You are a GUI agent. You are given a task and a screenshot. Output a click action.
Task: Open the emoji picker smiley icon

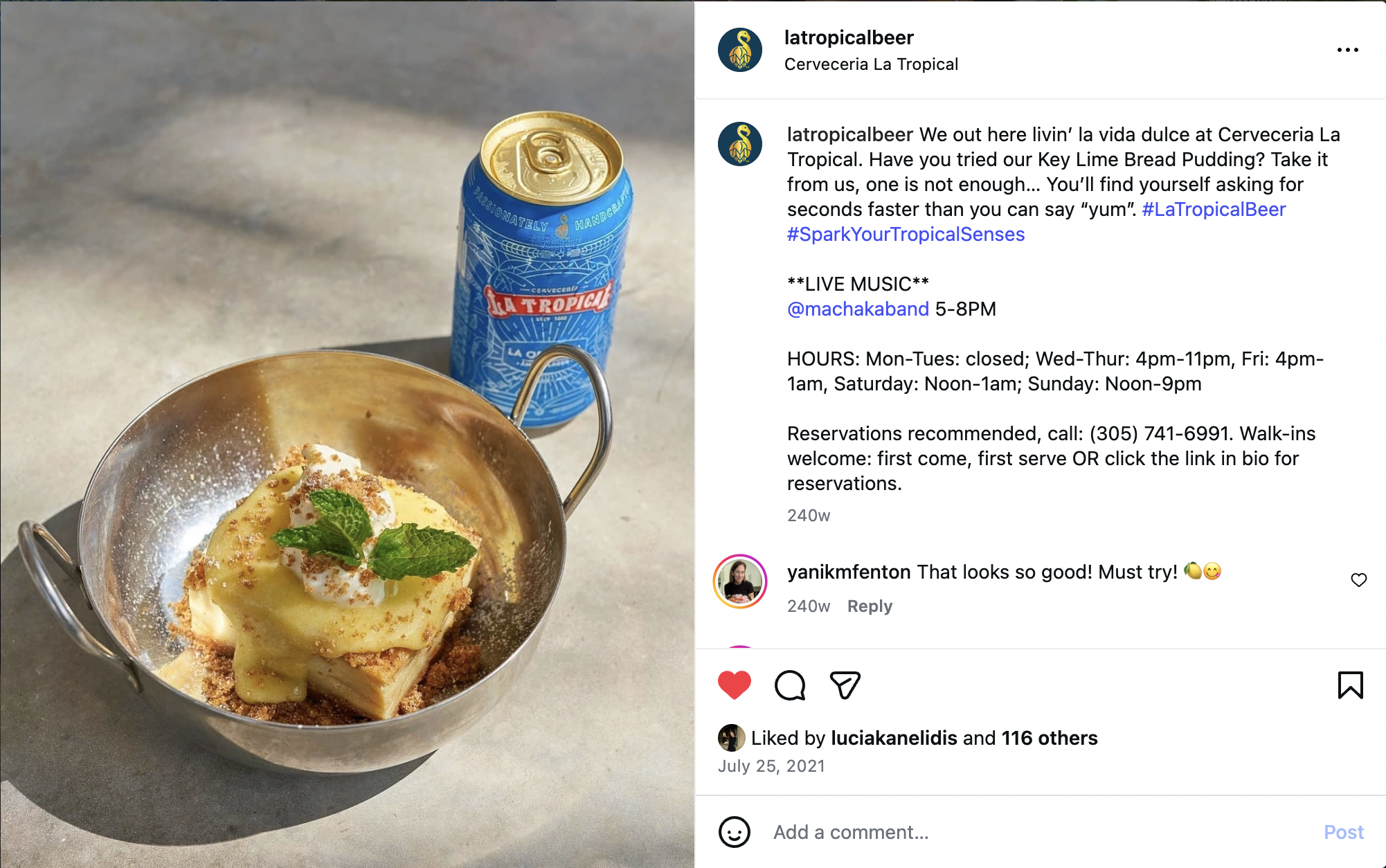(x=735, y=832)
